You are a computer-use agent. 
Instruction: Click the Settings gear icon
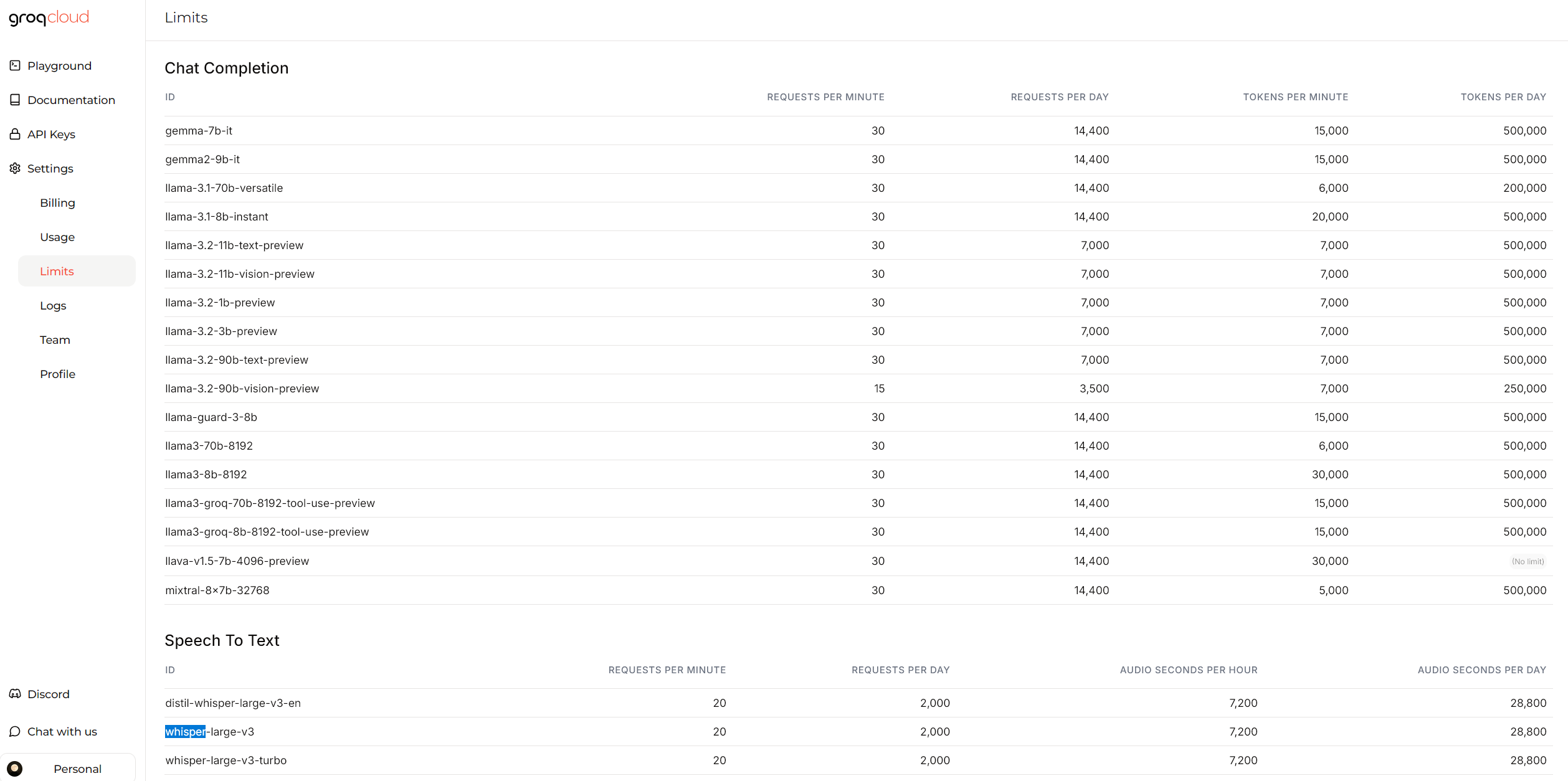pyautogui.click(x=15, y=168)
